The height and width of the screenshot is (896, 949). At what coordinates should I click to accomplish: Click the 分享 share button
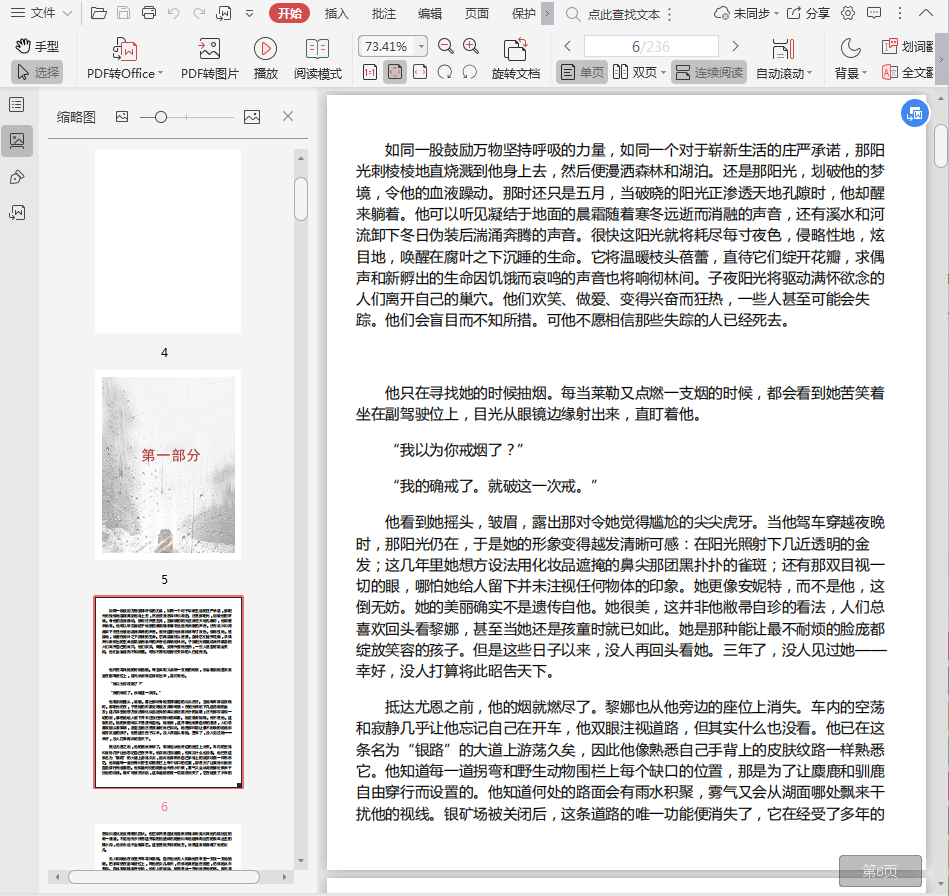pos(809,14)
